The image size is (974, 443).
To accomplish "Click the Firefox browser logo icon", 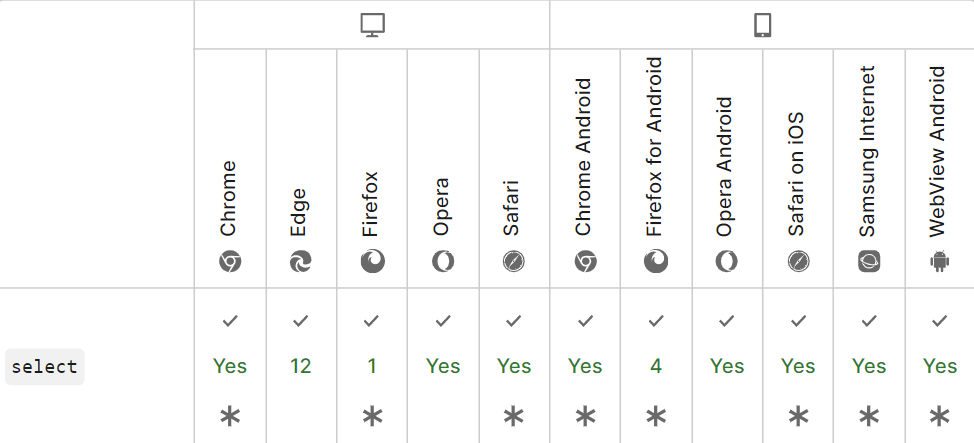I will [x=372, y=262].
